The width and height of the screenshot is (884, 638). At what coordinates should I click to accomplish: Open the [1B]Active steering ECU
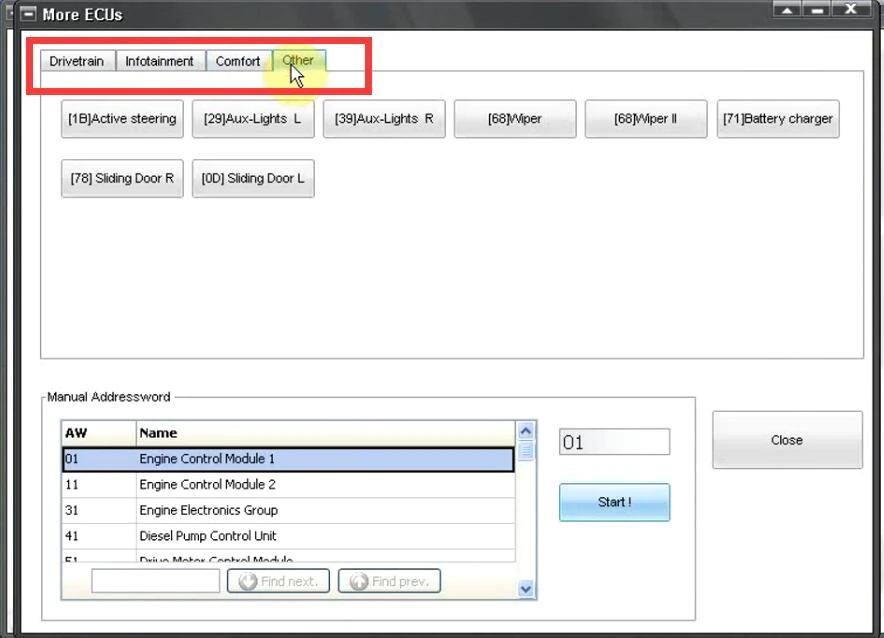coord(122,119)
